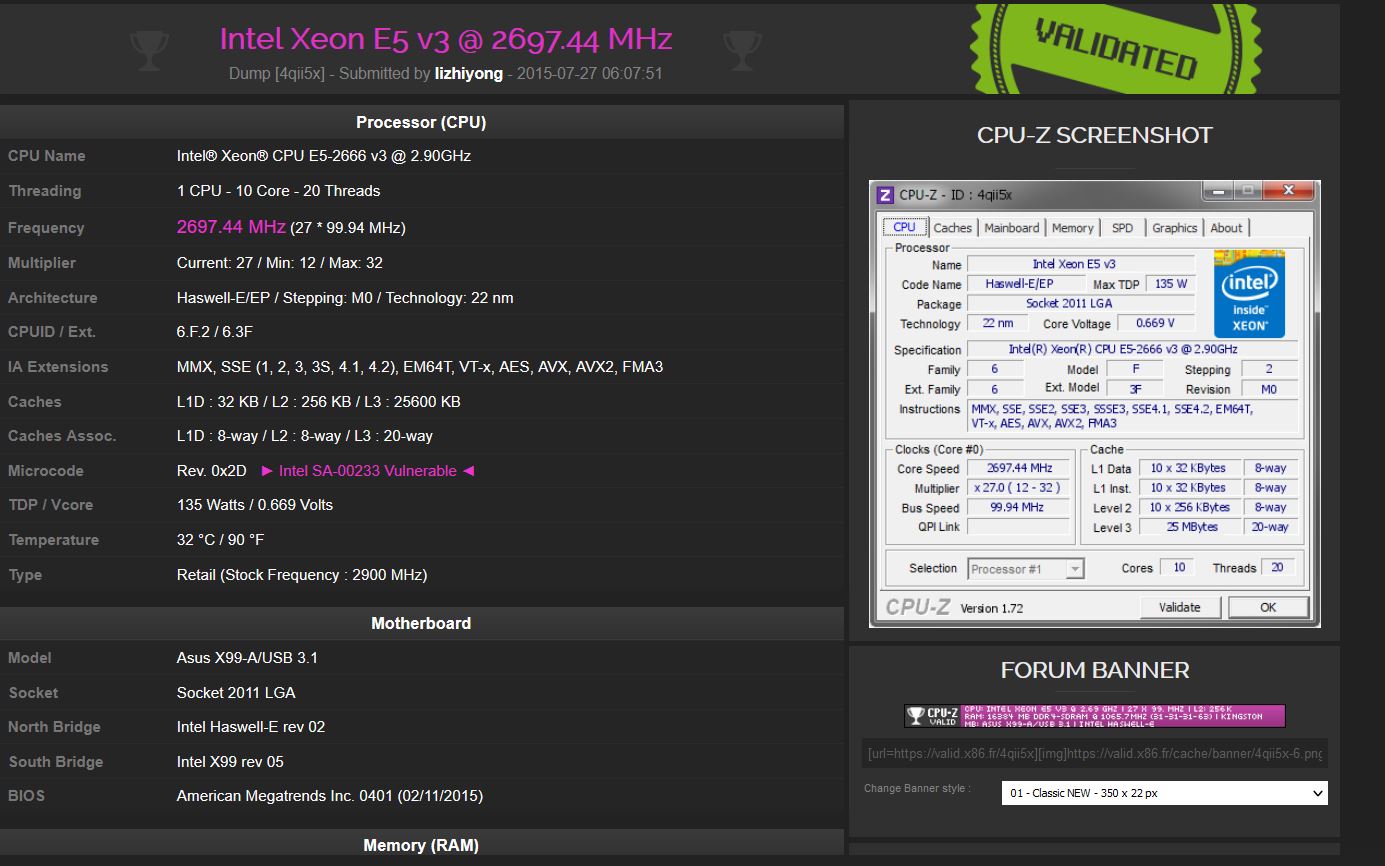Show the About tab in CPU-Z
The height and width of the screenshot is (866, 1385).
point(1226,228)
